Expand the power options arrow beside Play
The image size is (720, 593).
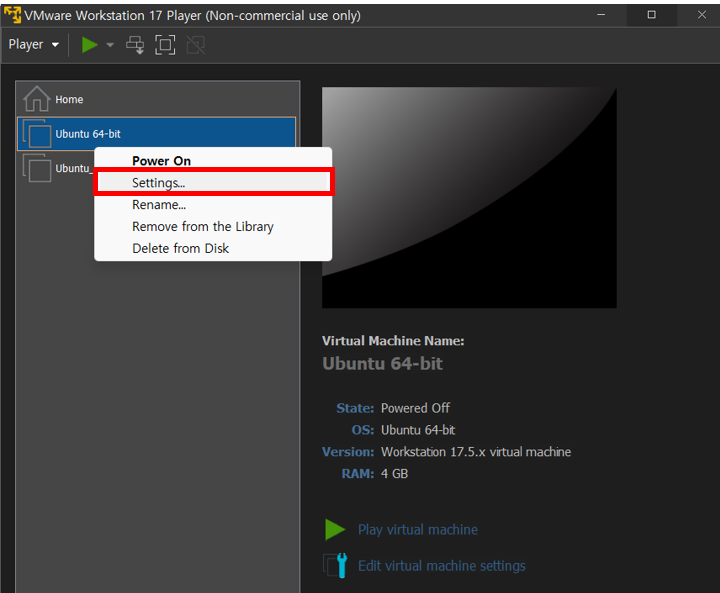tap(110, 45)
